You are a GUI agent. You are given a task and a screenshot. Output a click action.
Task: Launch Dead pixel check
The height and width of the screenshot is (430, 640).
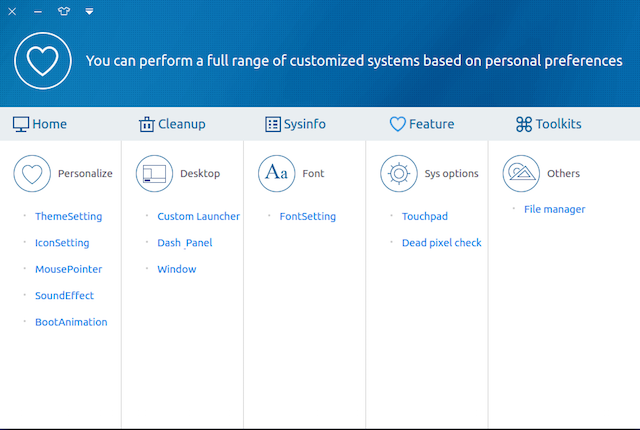click(x=442, y=243)
